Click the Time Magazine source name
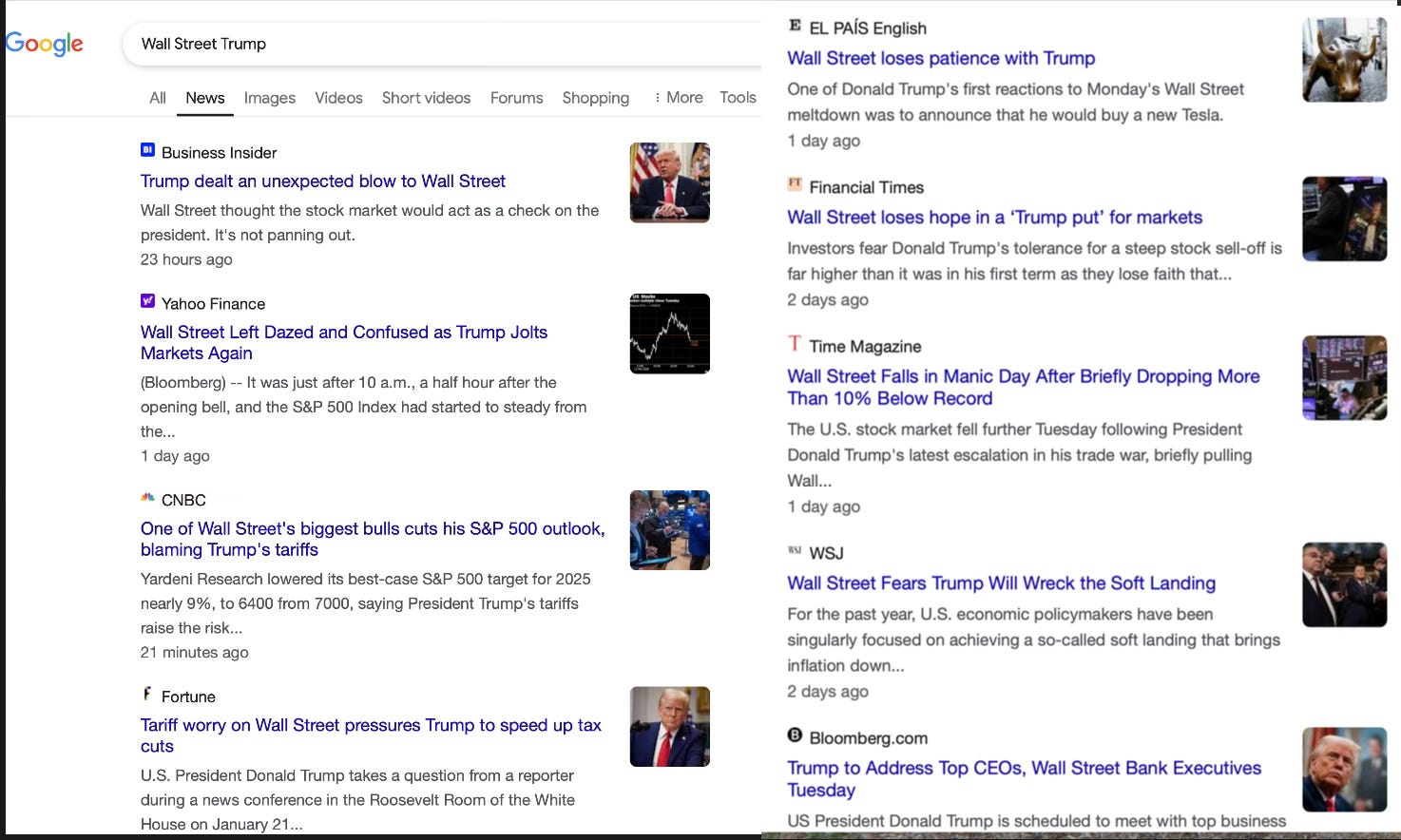 [x=865, y=346]
